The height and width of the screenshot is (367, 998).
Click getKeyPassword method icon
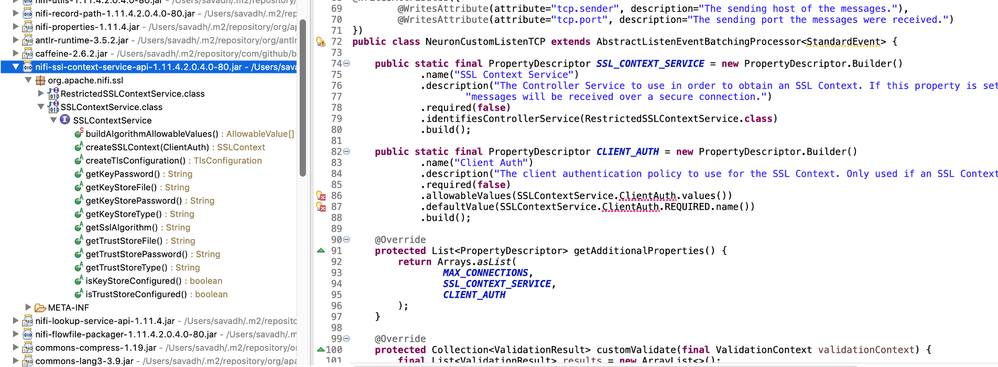tap(78, 174)
